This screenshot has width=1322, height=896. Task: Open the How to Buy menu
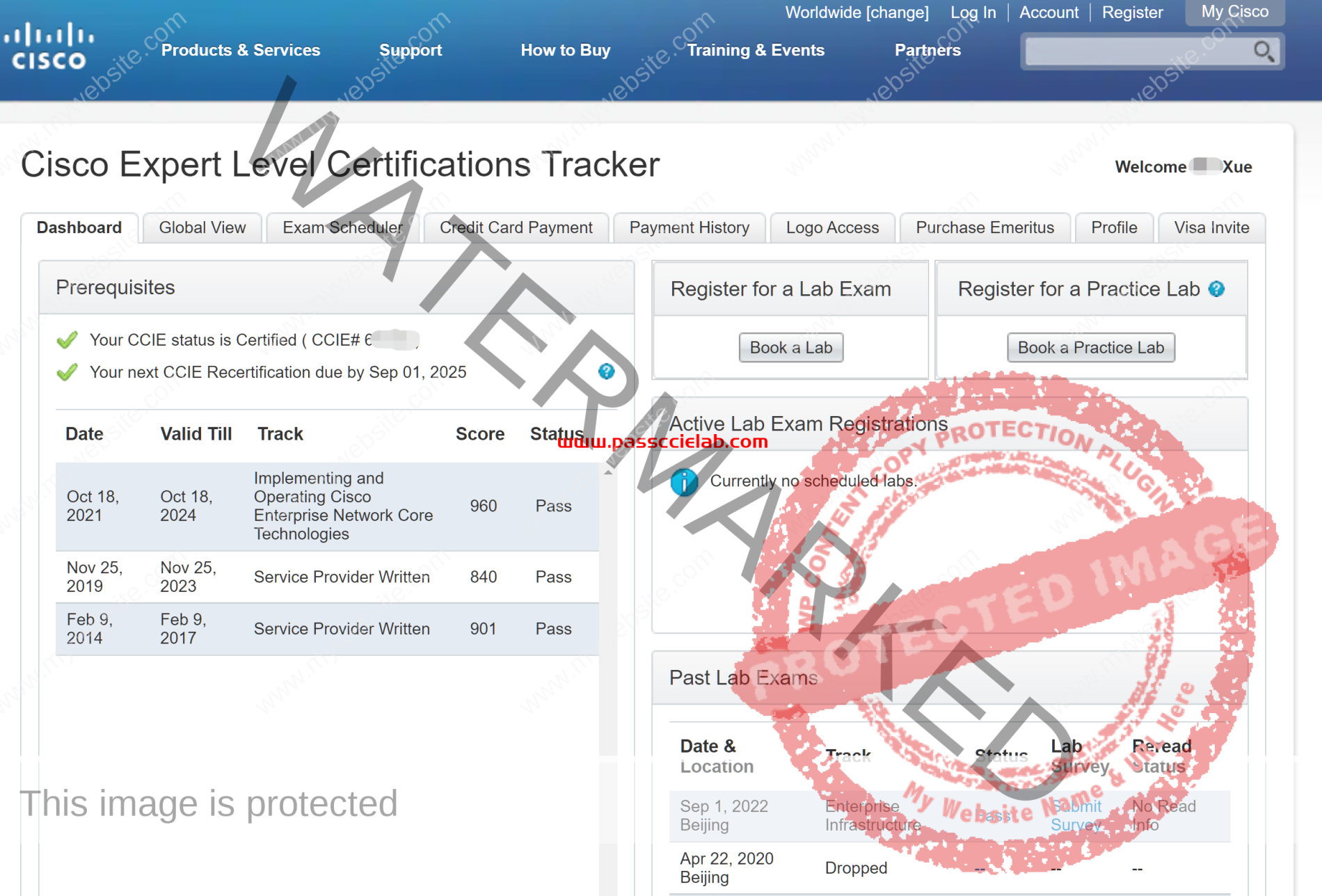(565, 50)
